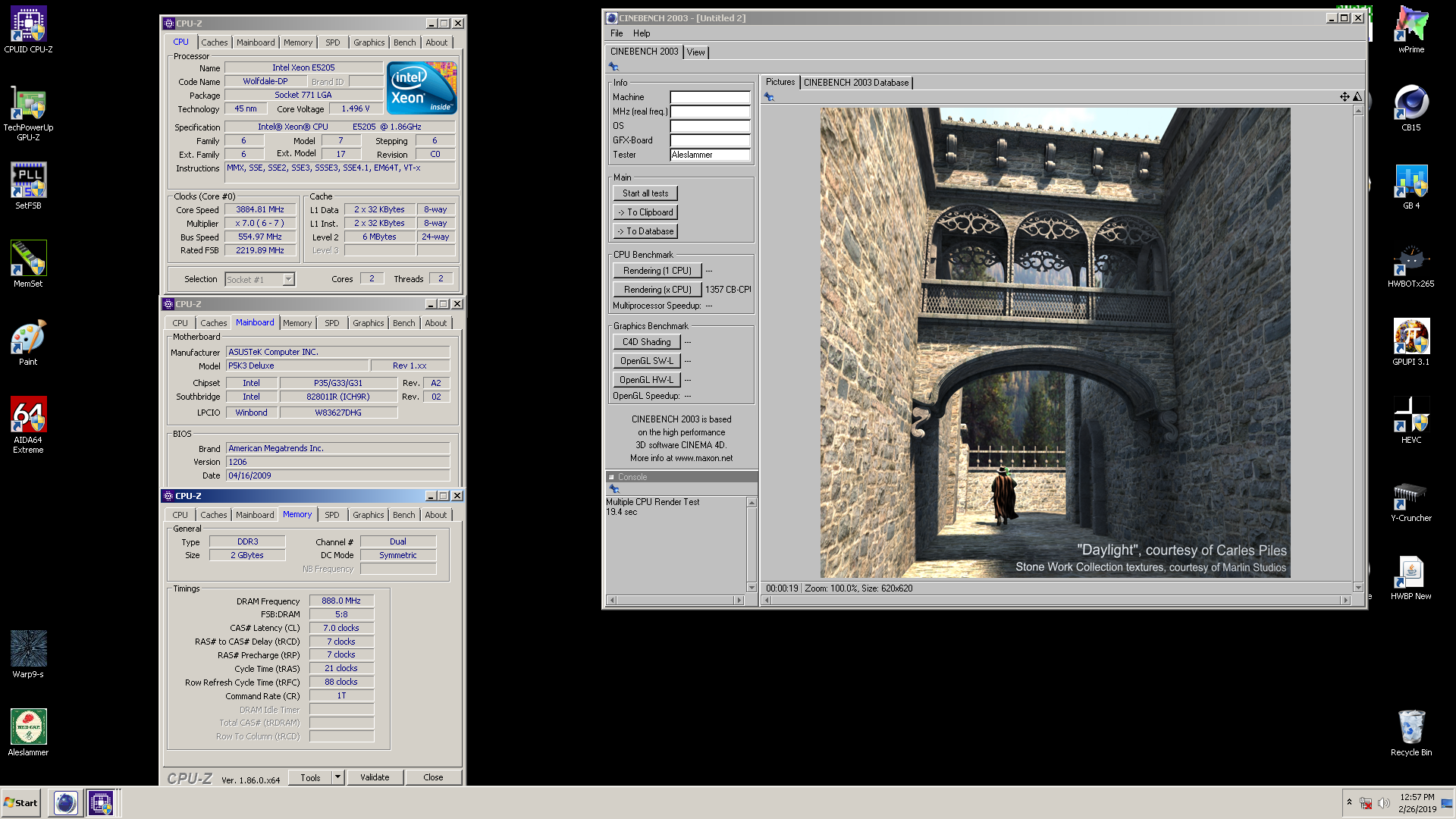The image size is (1456, 819).
Task: Click the Close button in CPU-Z
Action: click(433, 777)
